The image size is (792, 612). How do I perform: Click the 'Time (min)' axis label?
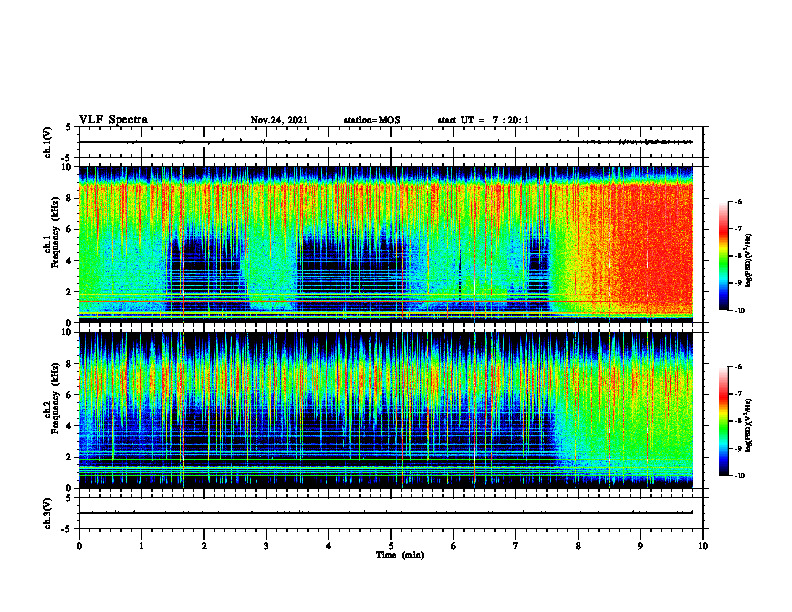click(400, 555)
